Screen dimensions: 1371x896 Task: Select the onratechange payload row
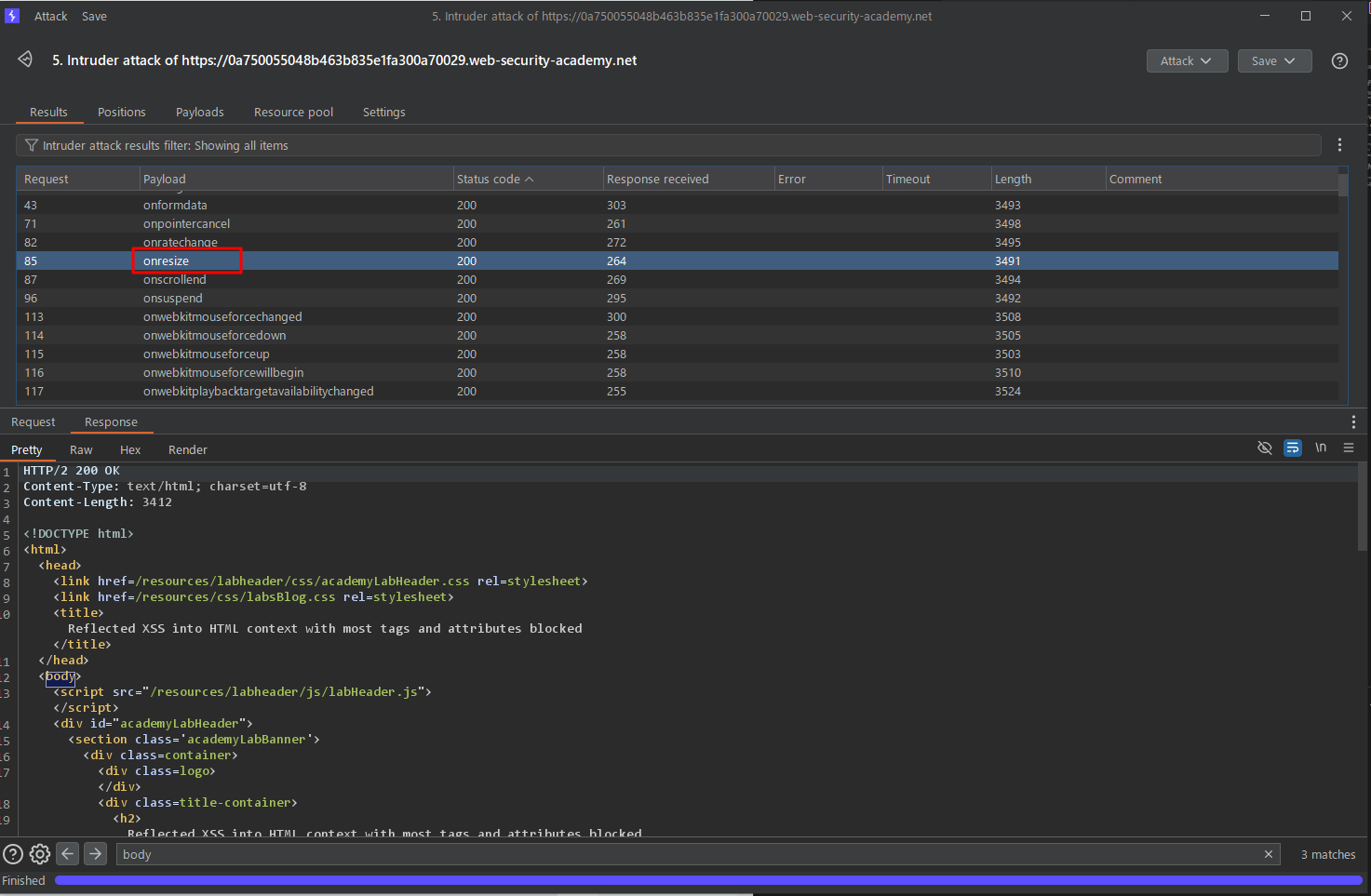click(678, 242)
